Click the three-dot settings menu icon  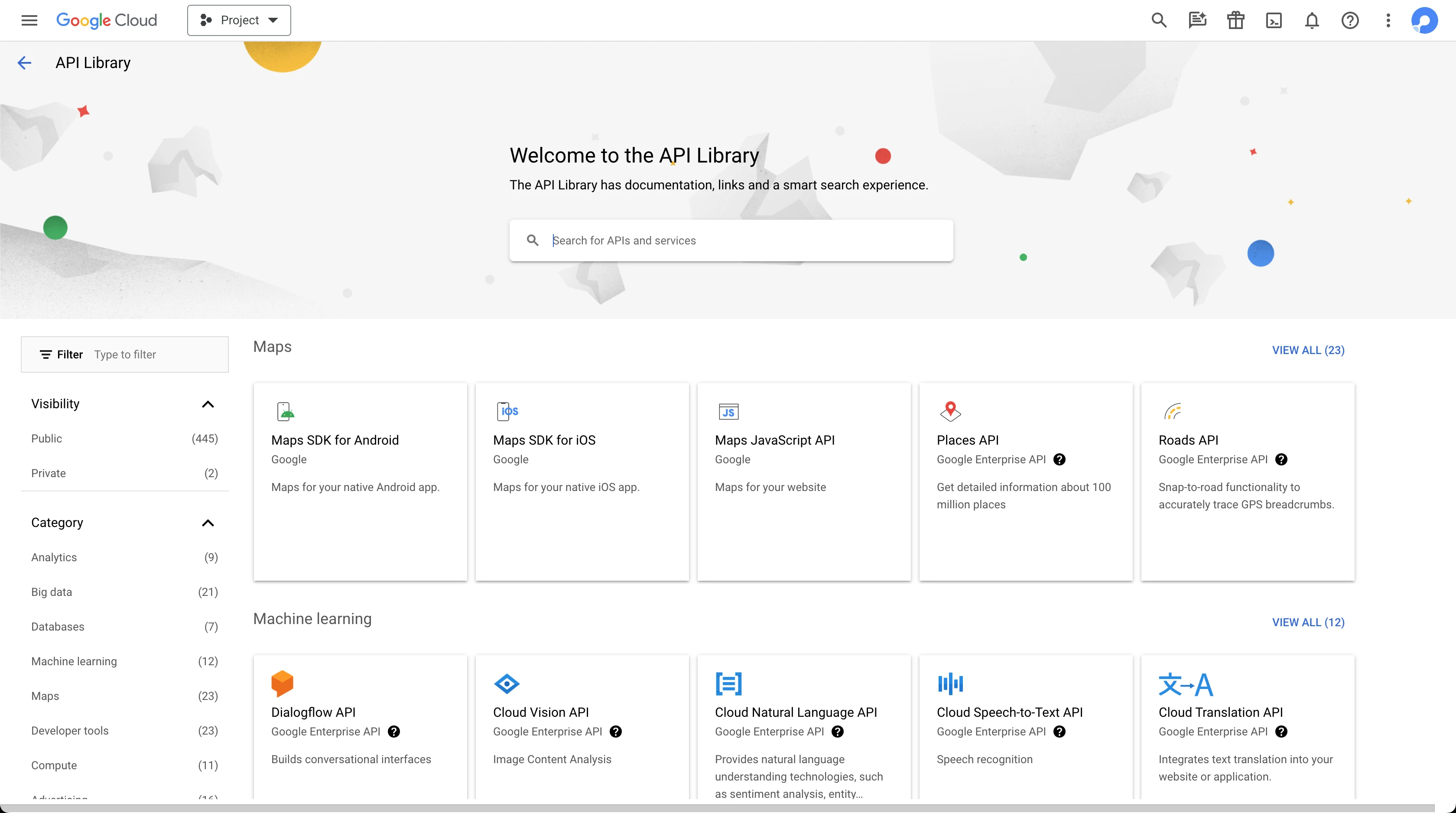[x=1388, y=20]
